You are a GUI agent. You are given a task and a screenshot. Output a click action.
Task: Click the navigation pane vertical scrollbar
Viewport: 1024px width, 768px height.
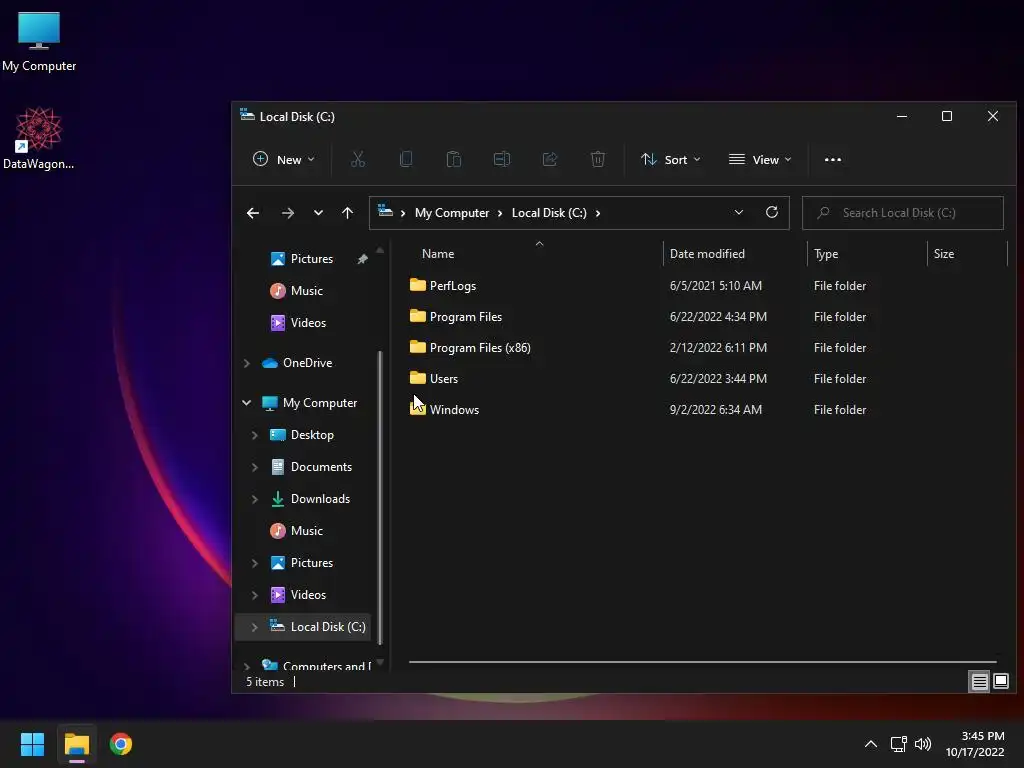(380, 496)
